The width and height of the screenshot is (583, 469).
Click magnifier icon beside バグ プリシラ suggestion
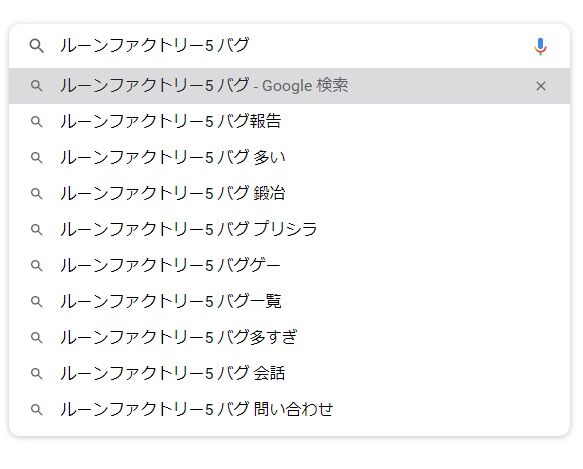36,229
